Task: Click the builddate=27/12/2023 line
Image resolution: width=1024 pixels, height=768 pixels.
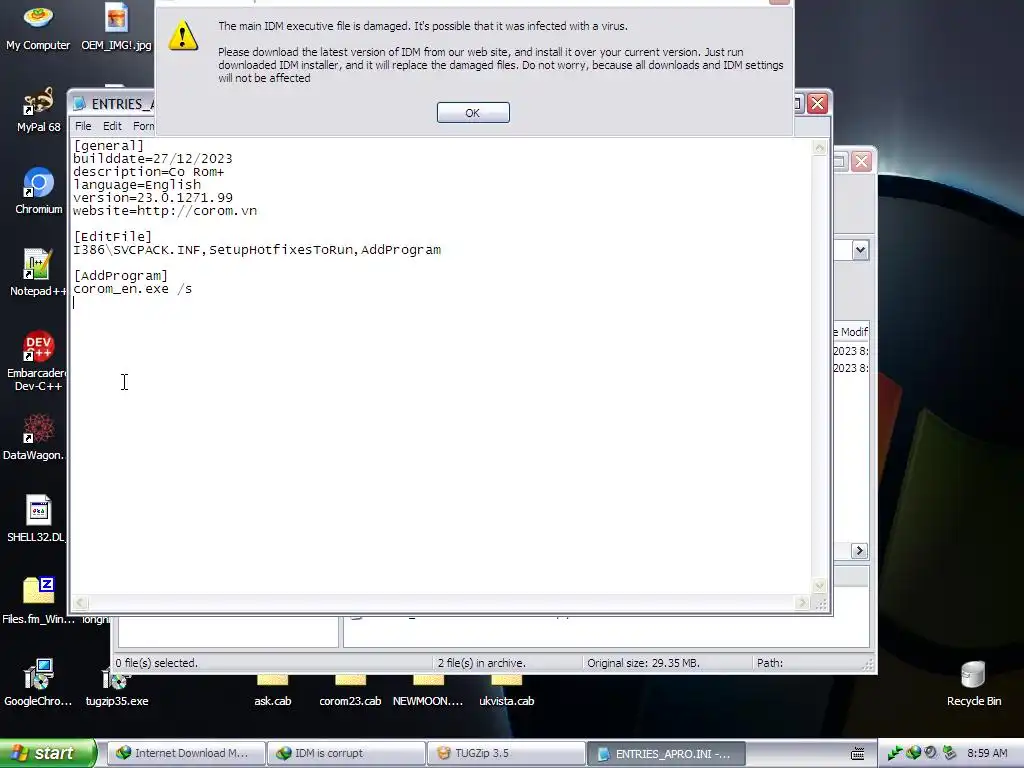Action: click(153, 159)
